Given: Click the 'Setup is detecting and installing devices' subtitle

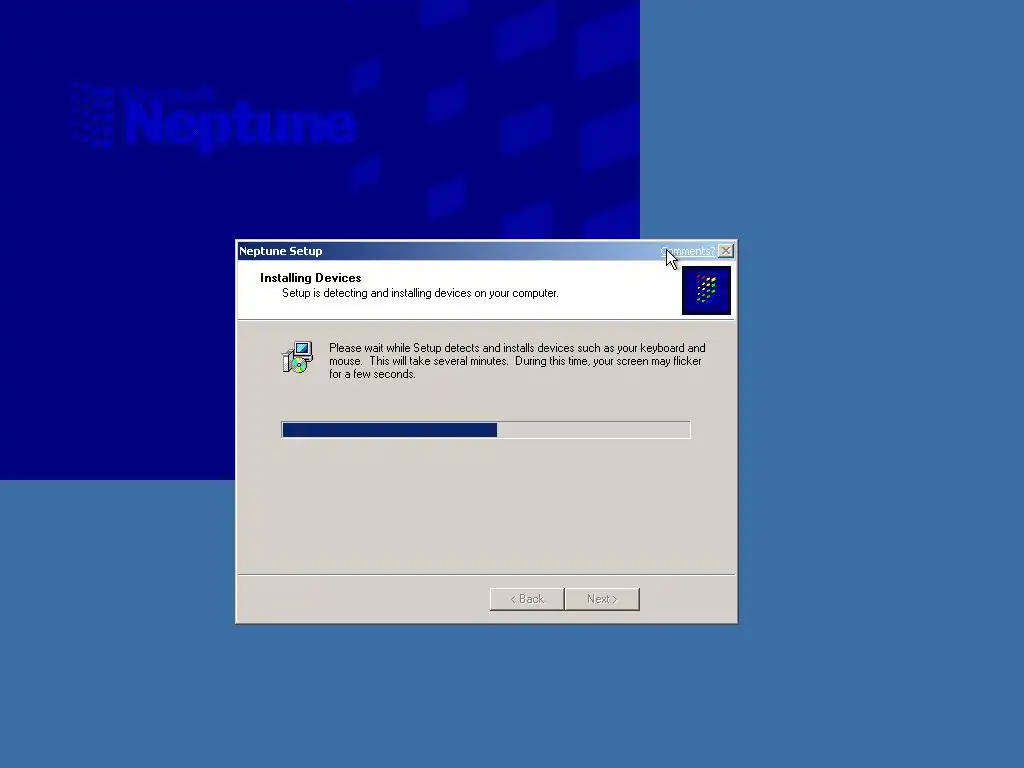Looking at the screenshot, I should click(x=420, y=293).
